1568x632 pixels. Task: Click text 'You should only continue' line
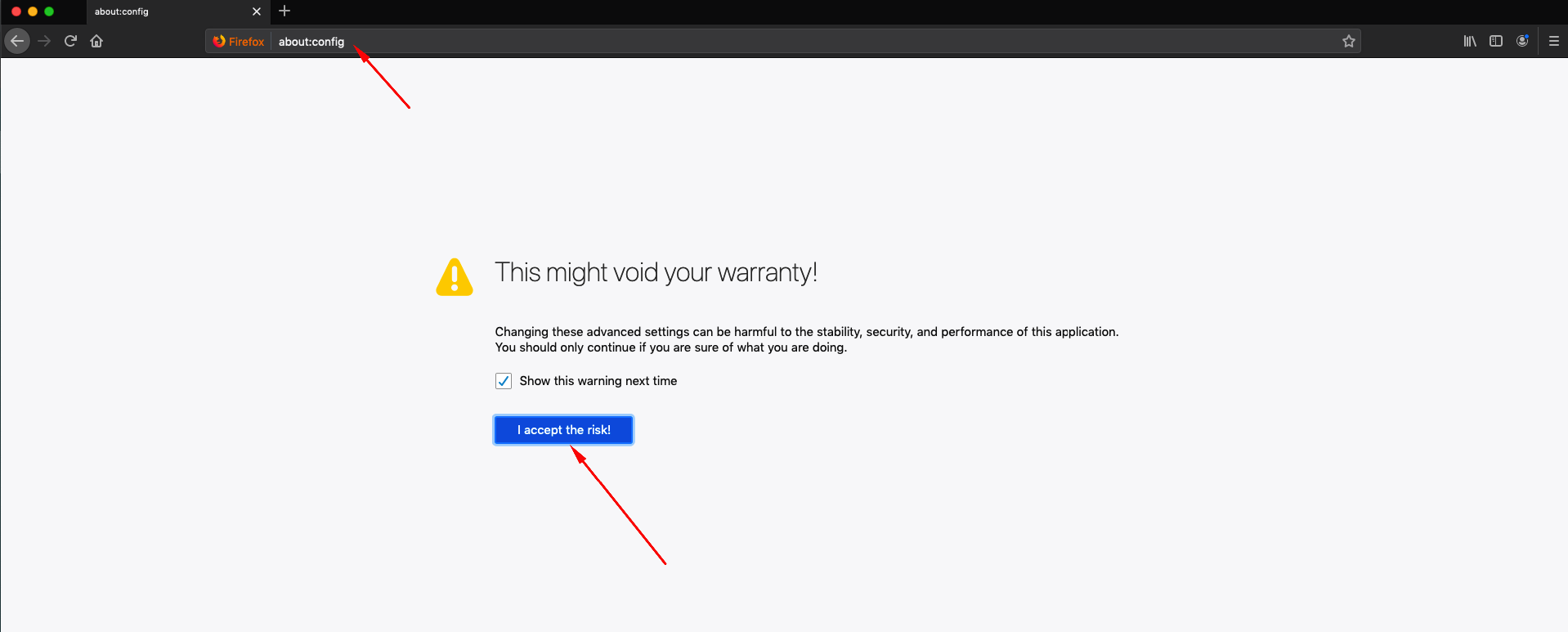pos(671,347)
